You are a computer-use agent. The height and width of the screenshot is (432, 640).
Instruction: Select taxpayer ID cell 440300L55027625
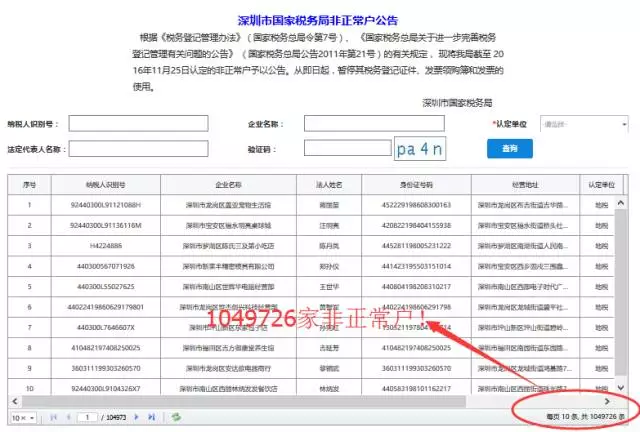pyautogui.click(x=106, y=287)
